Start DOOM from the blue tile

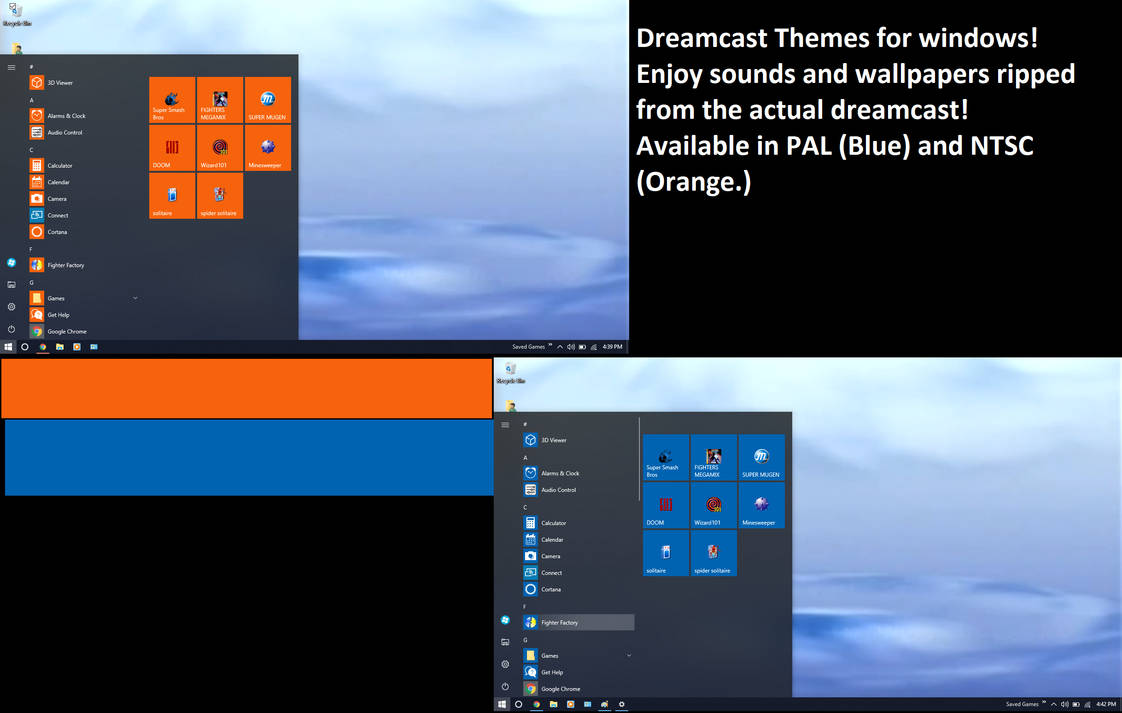665,505
